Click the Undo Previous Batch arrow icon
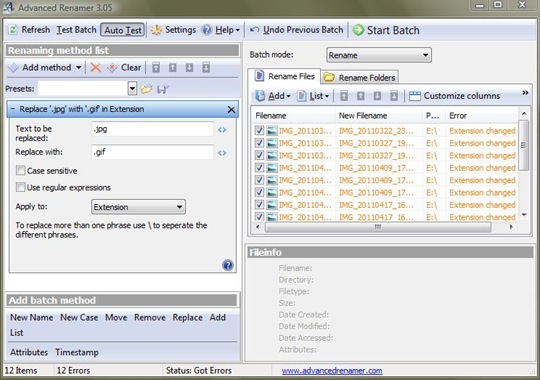Viewport: 540px width, 380px height. tap(254, 30)
